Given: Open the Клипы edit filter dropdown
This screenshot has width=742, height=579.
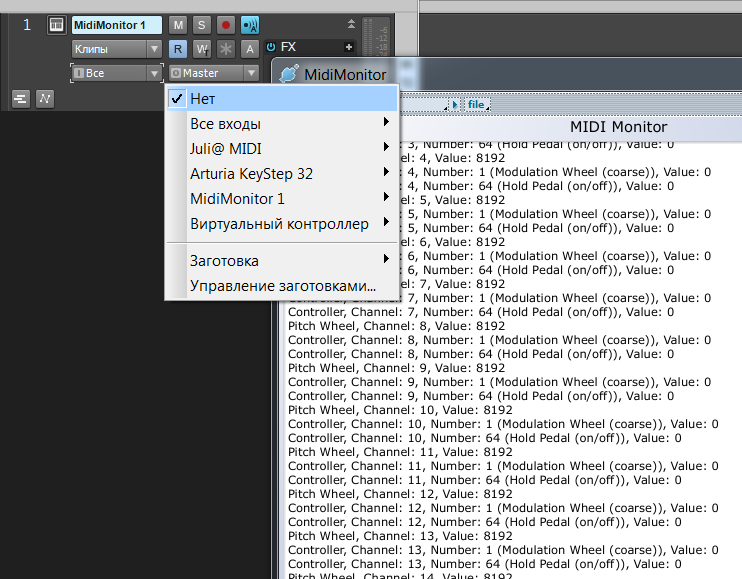Looking at the screenshot, I should pos(117,49).
